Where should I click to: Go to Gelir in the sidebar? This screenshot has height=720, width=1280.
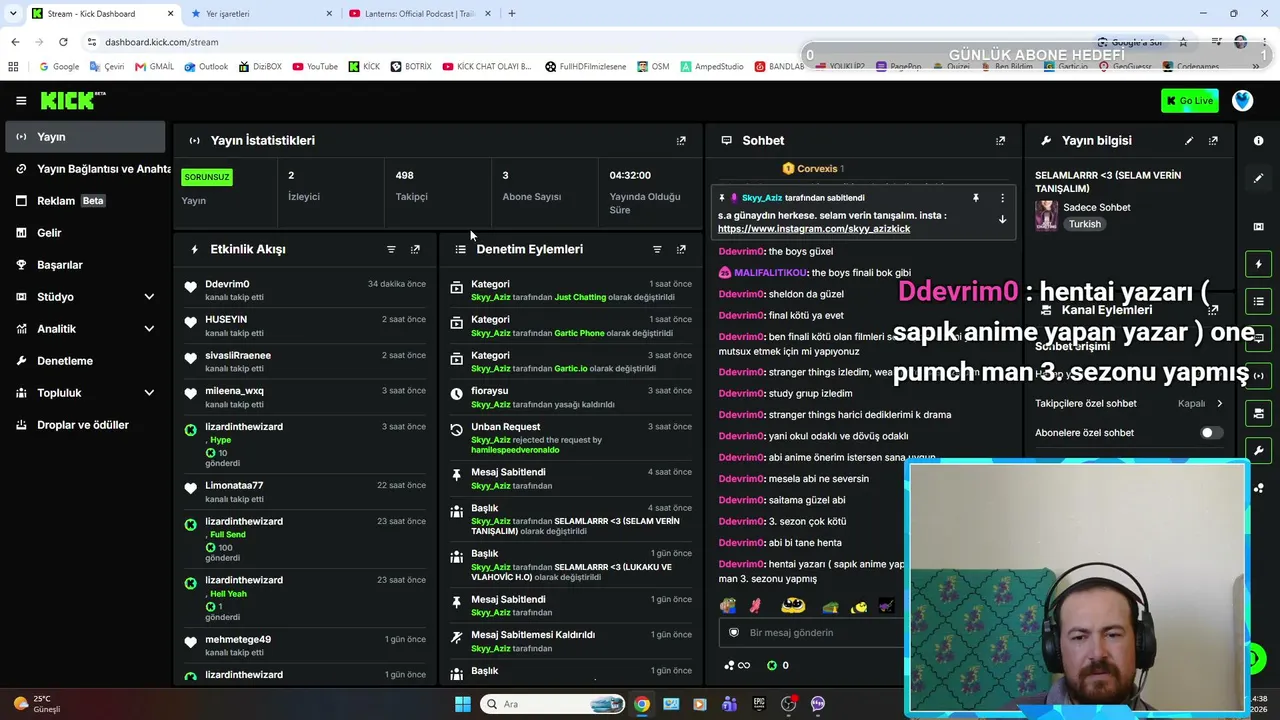[x=84, y=233]
